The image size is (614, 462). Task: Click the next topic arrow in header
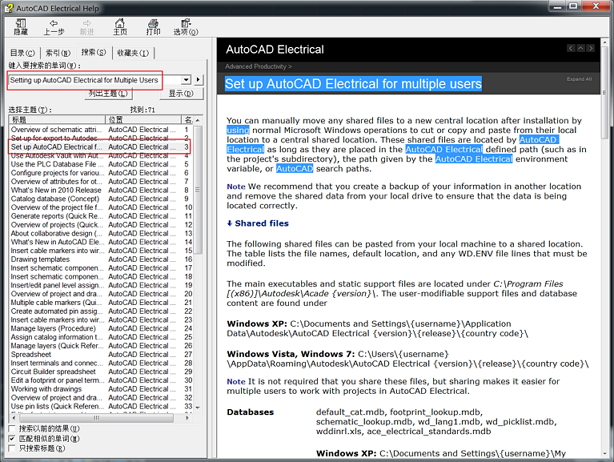click(591, 48)
